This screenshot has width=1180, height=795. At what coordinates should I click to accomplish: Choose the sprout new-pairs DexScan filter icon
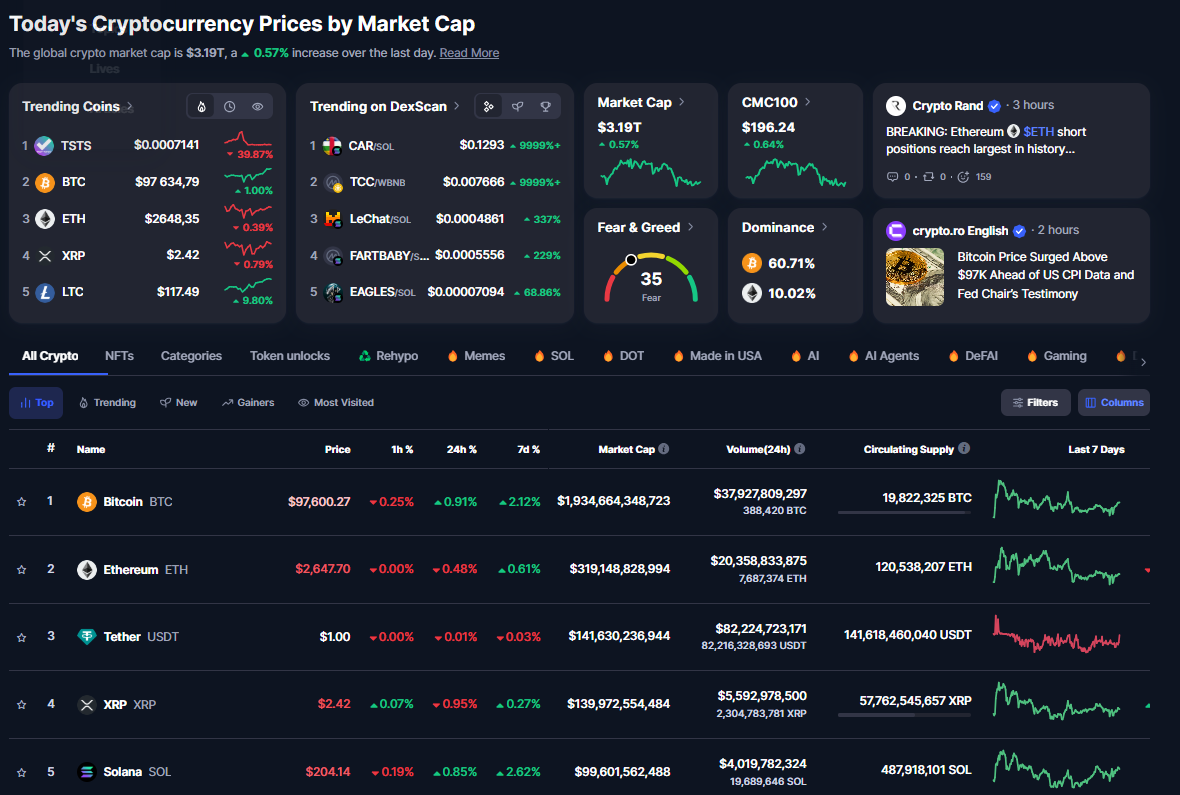tap(518, 107)
